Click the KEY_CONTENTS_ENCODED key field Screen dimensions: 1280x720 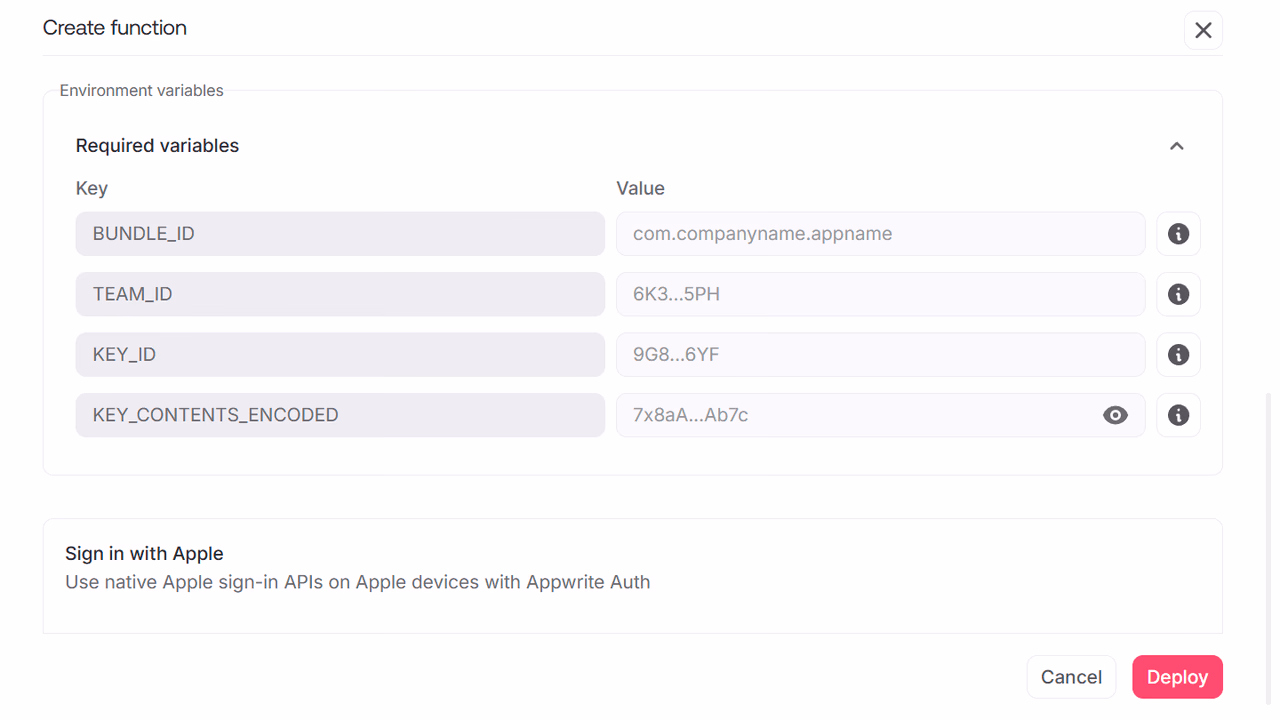tap(340, 415)
